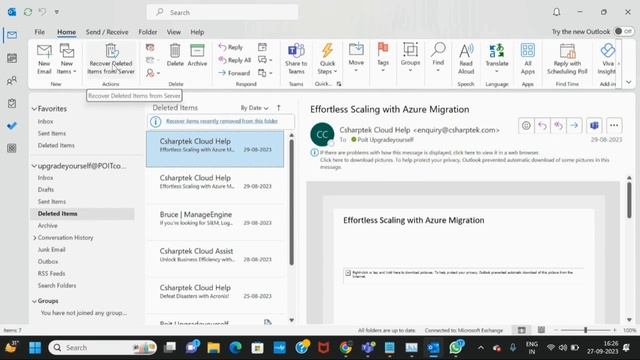Click Reply with Scheduling Poll
This screenshot has width=640, height=360.
(x=567, y=59)
